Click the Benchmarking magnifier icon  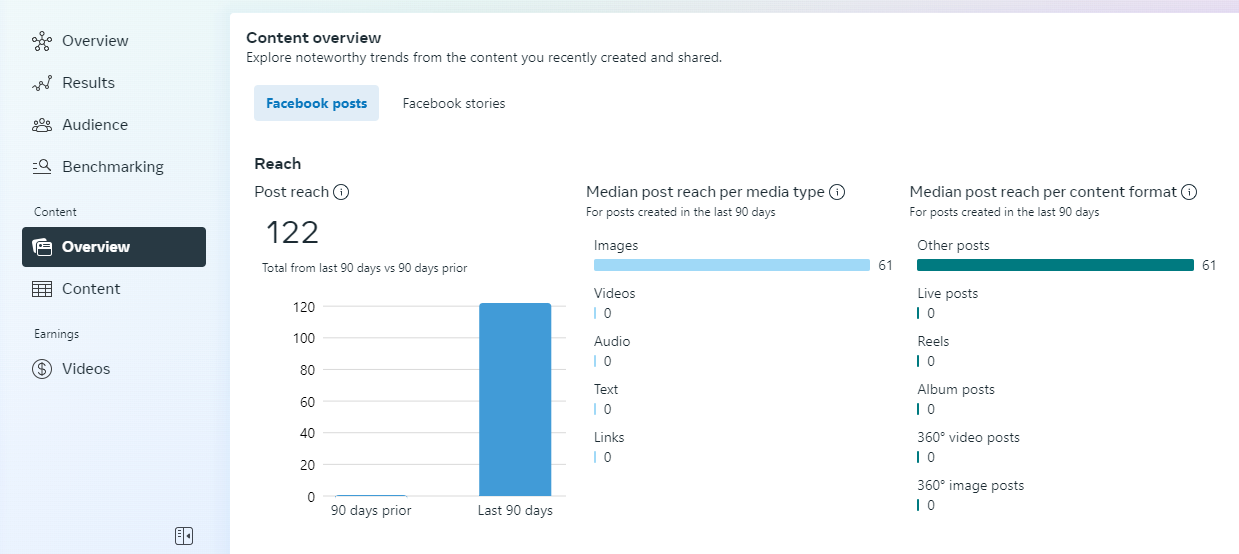42,167
